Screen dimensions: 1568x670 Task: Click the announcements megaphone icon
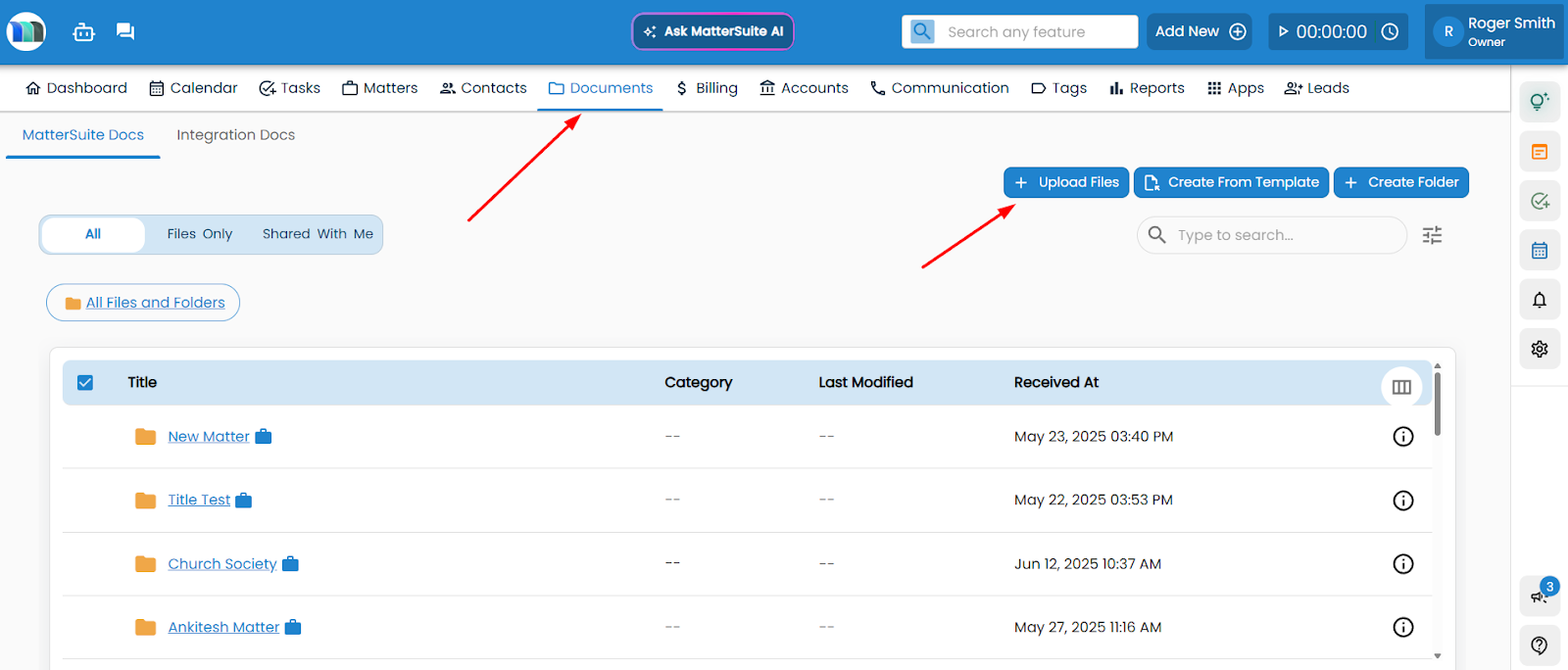tap(1539, 596)
